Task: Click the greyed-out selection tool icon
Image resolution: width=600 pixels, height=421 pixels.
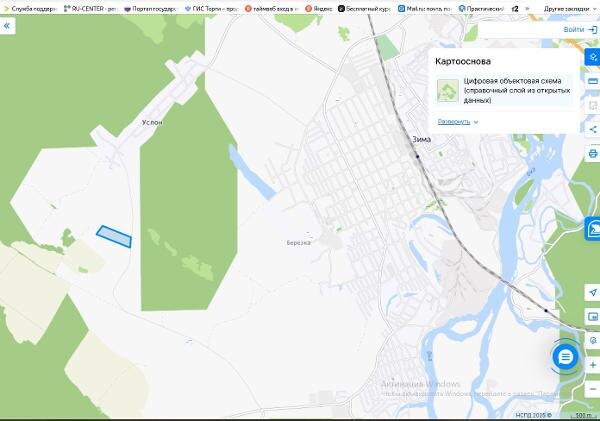Action: click(x=593, y=105)
